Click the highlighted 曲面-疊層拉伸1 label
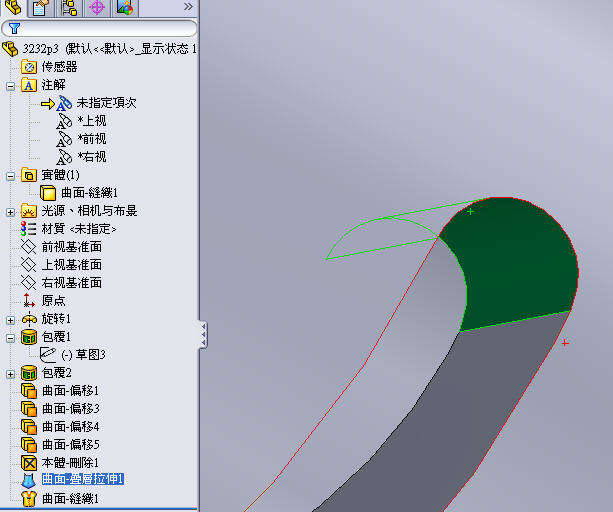The height and width of the screenshot is (512, 613). (x=83, y=479)
